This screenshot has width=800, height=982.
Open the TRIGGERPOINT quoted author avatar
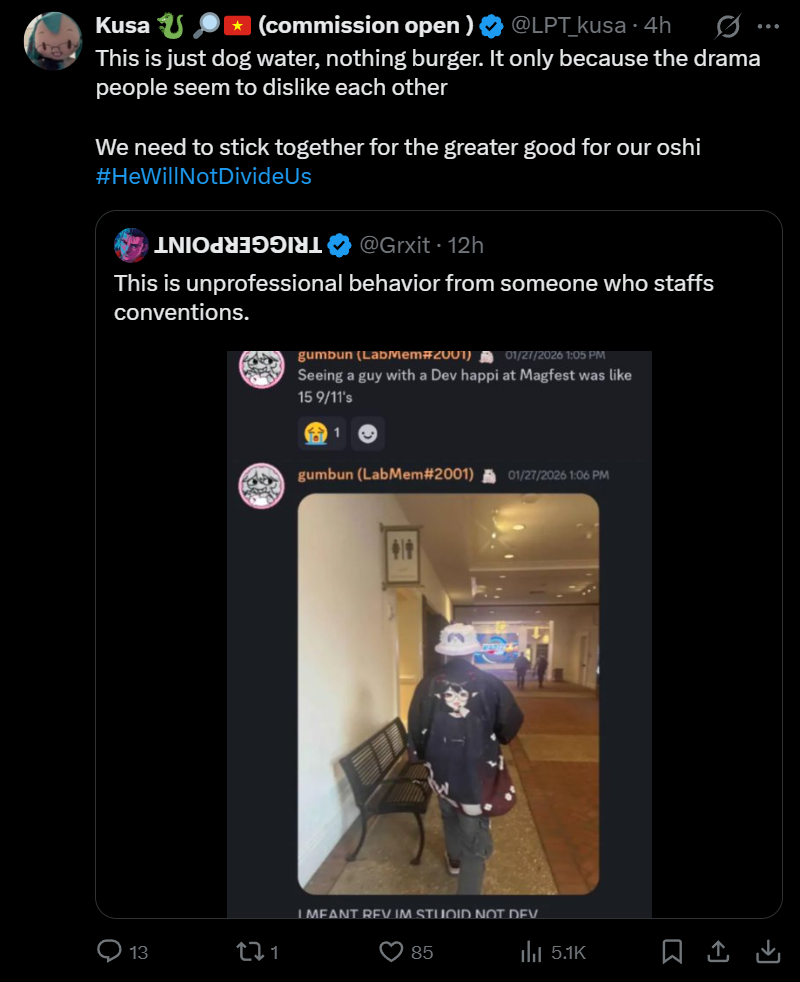point(131,245)
